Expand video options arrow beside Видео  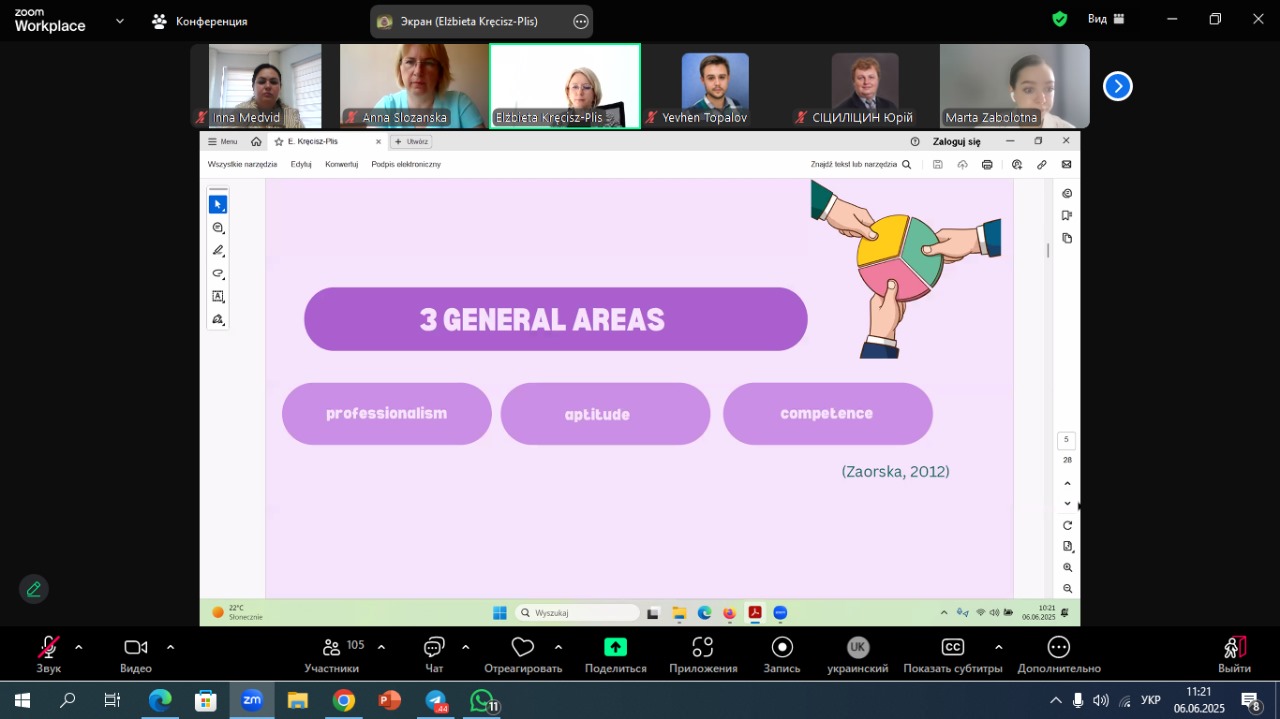170,647
